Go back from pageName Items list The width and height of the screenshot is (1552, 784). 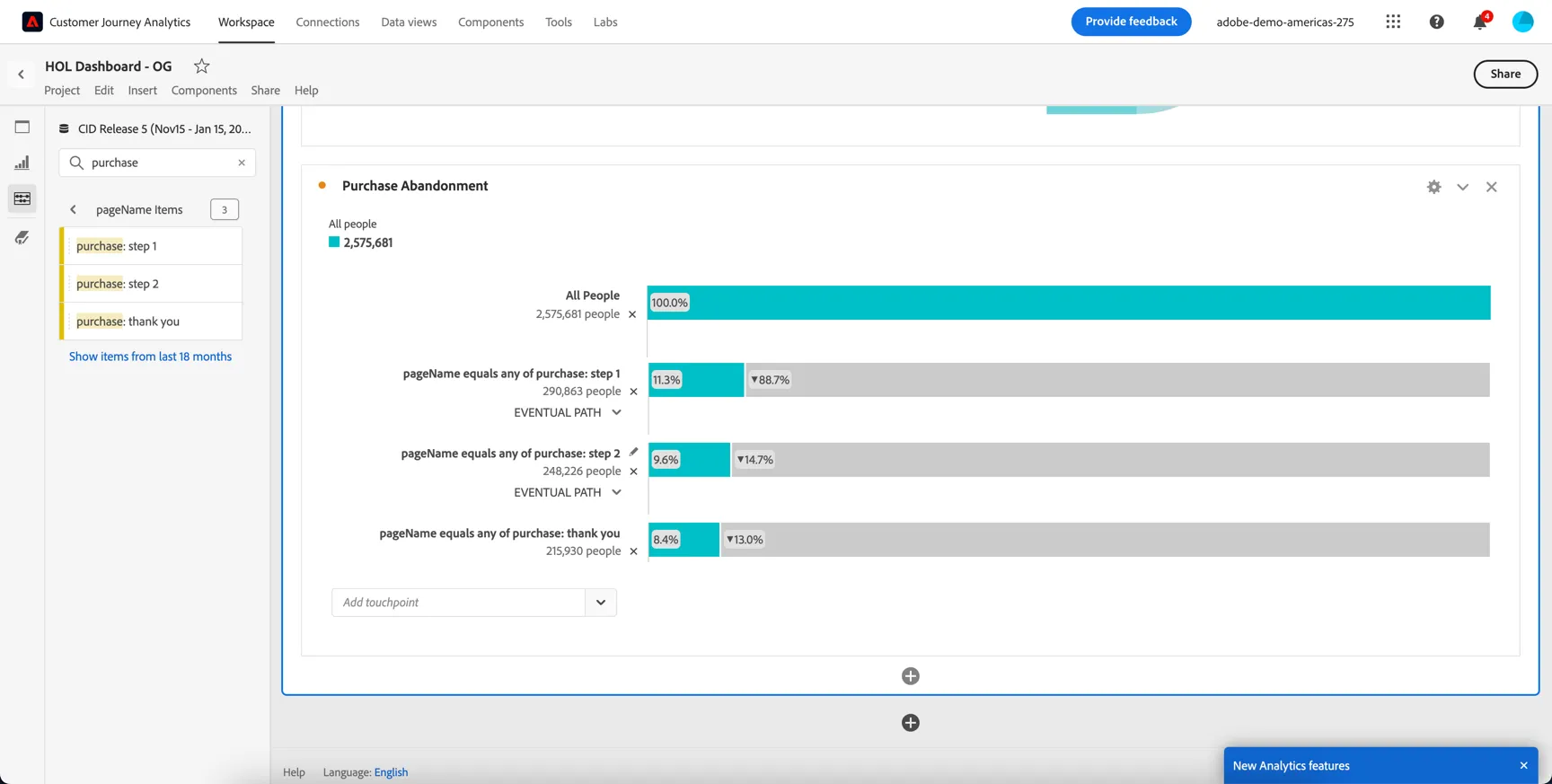[x=74, y=210]
